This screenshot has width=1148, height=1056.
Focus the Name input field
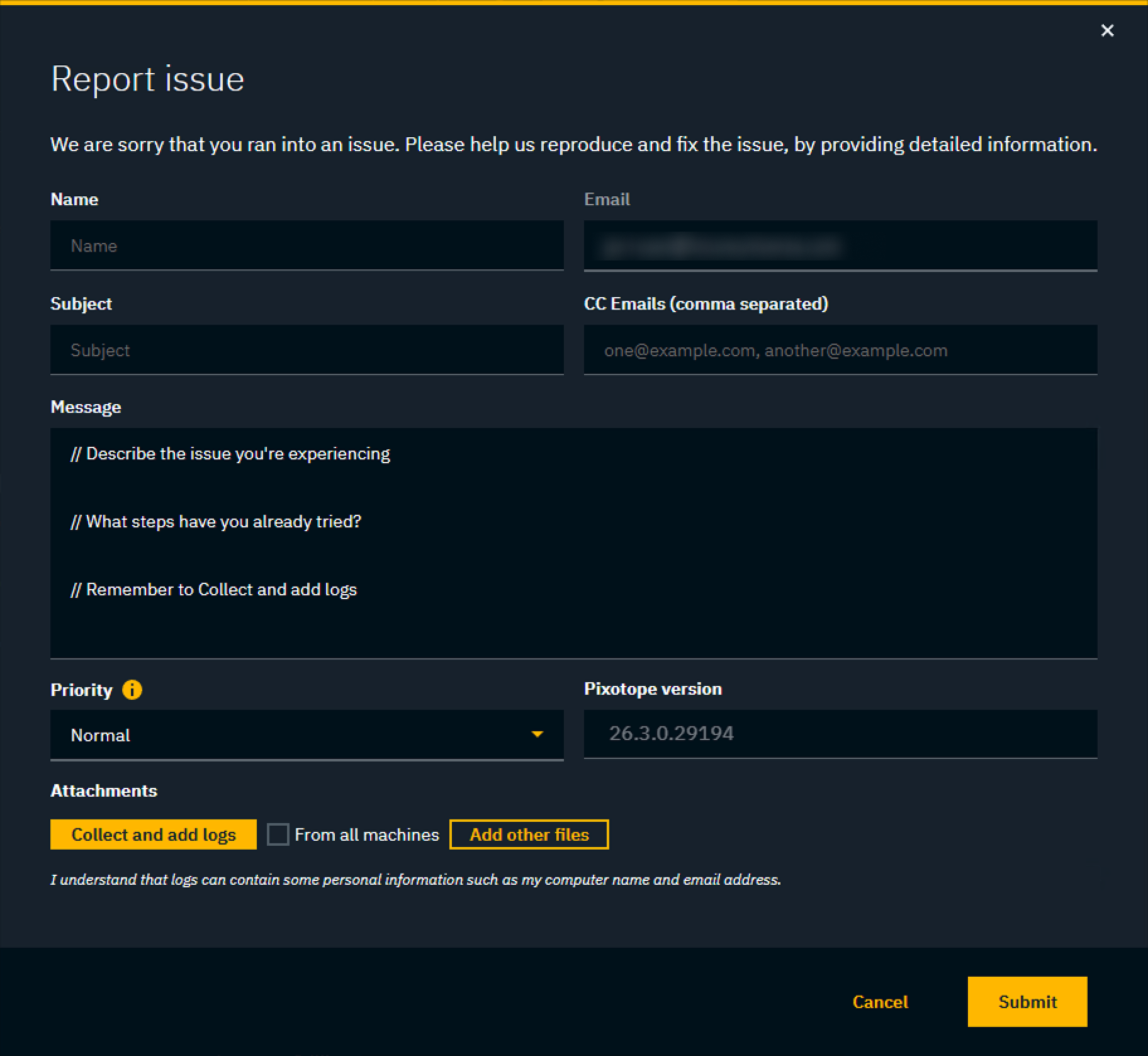307,245
